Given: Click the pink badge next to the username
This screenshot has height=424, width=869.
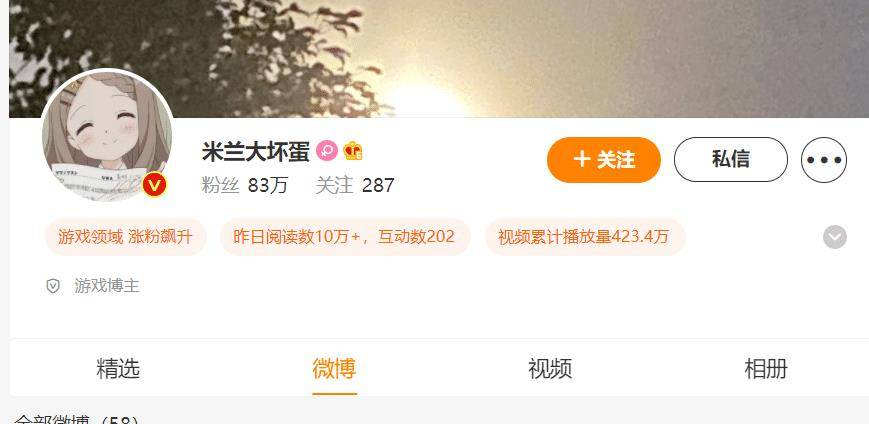Looking at the screenshot, I should (327, 150).
